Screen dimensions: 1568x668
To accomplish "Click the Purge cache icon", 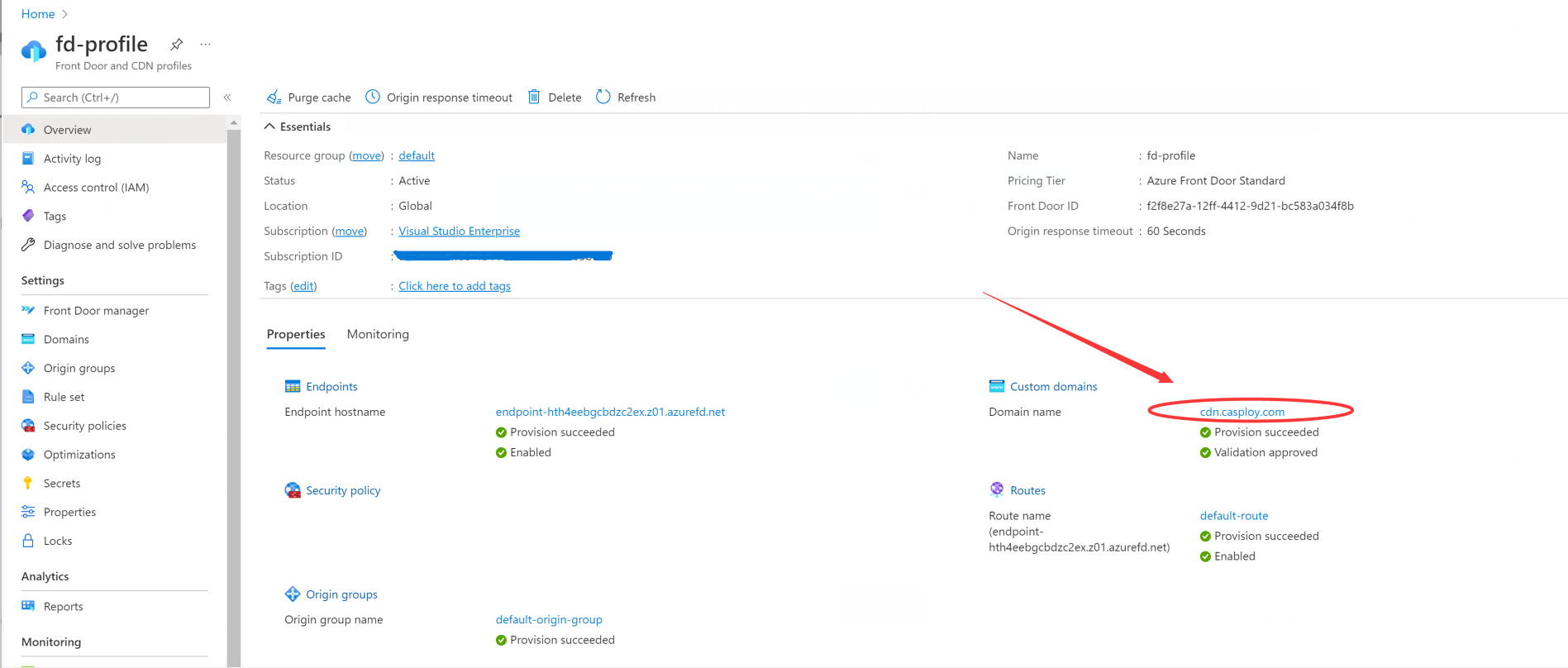I will pos(274,98).
